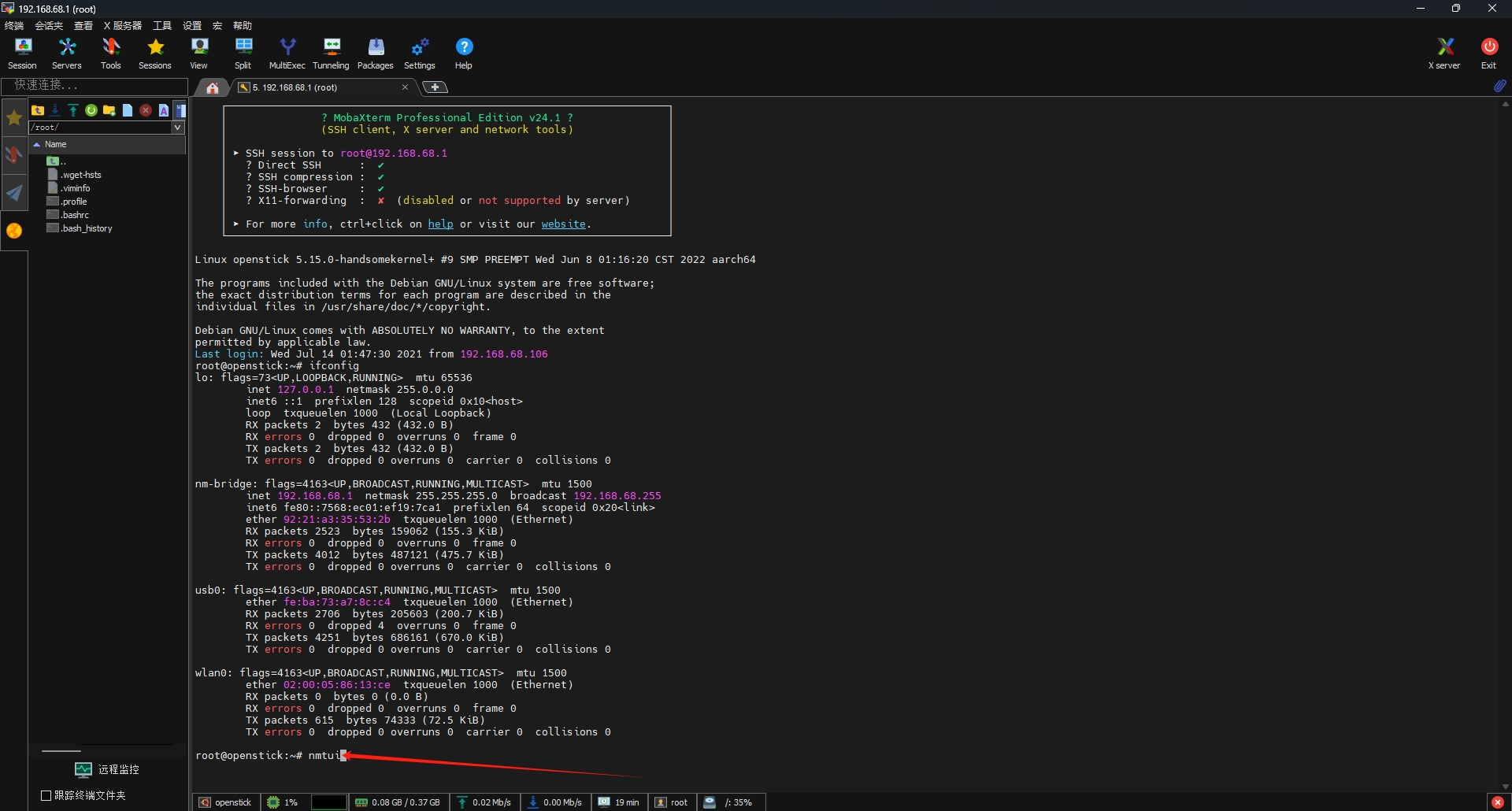Expand the /root/ path dropdown
This screenshot has width=1512, height=811.
[177, 127]
